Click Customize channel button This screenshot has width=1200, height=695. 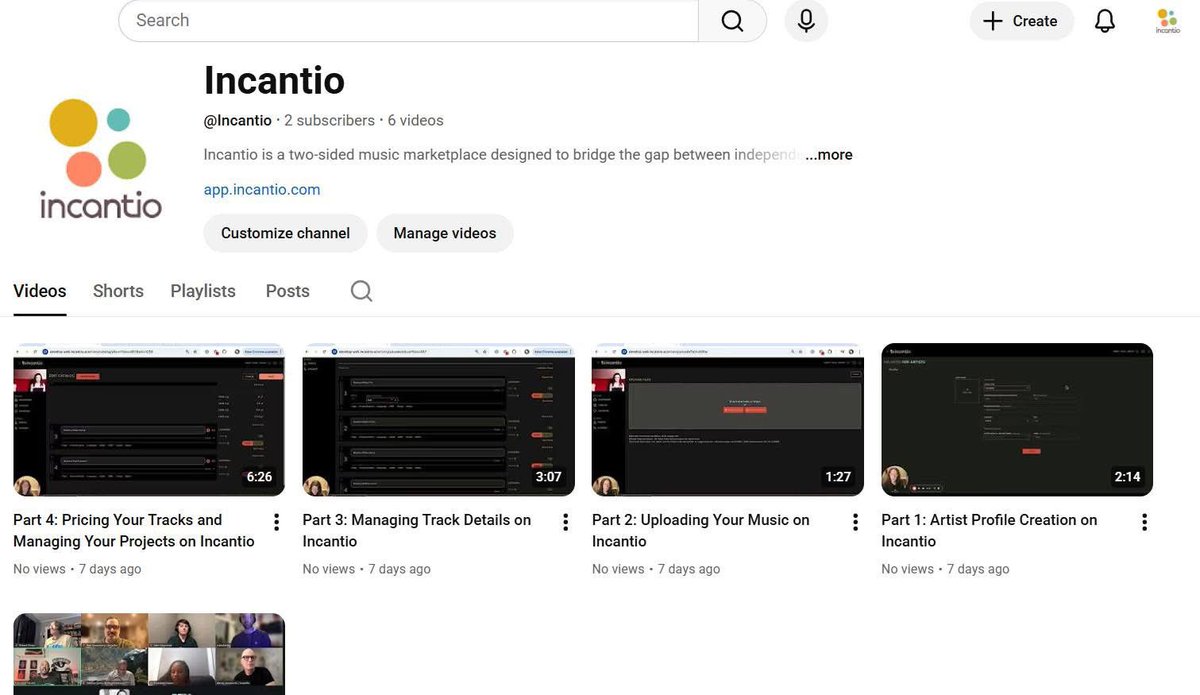coord(285,233)
